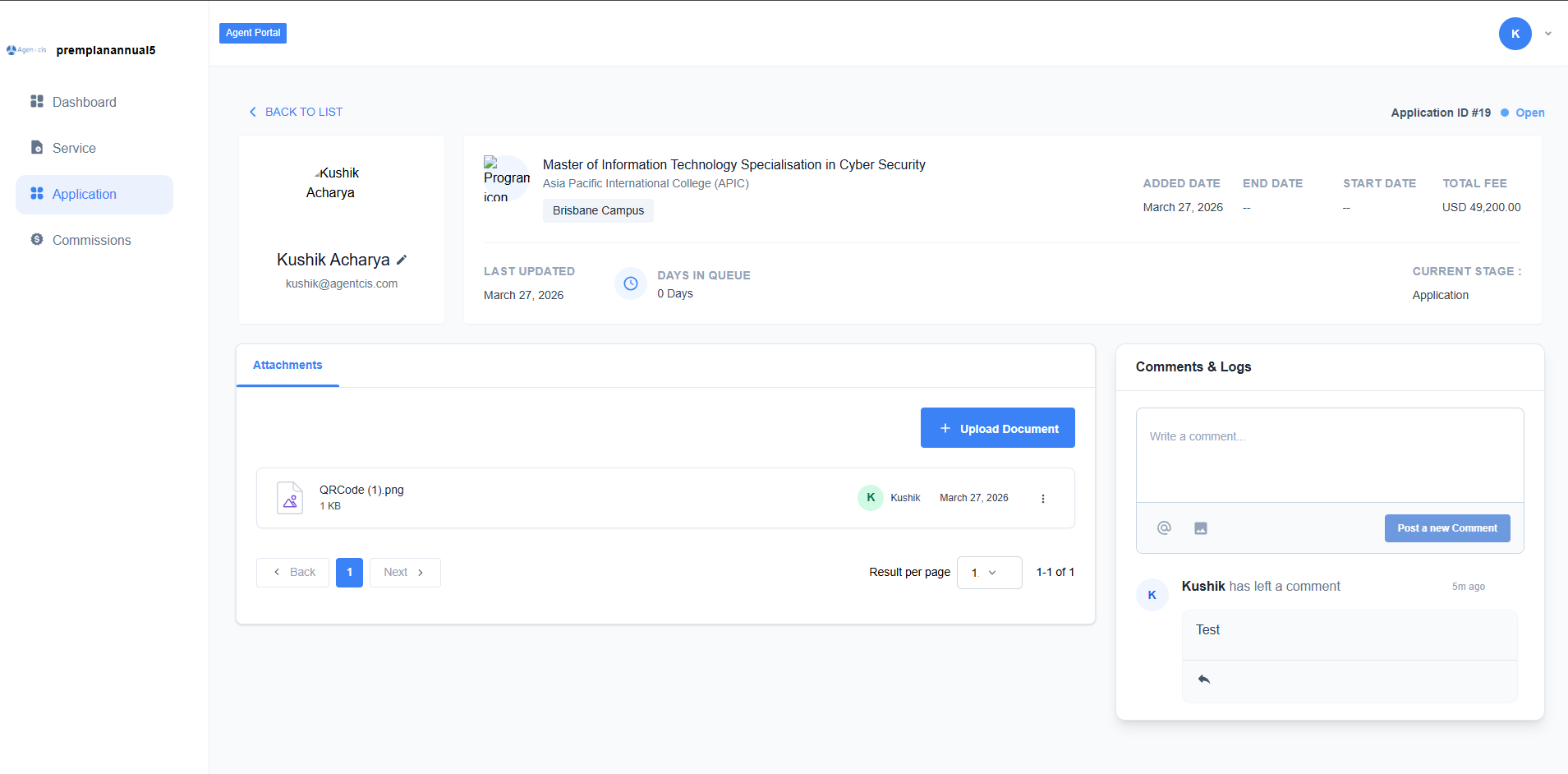
Task: Click the Service document icon
Action: pyautogui.click(x=37, y=147)
